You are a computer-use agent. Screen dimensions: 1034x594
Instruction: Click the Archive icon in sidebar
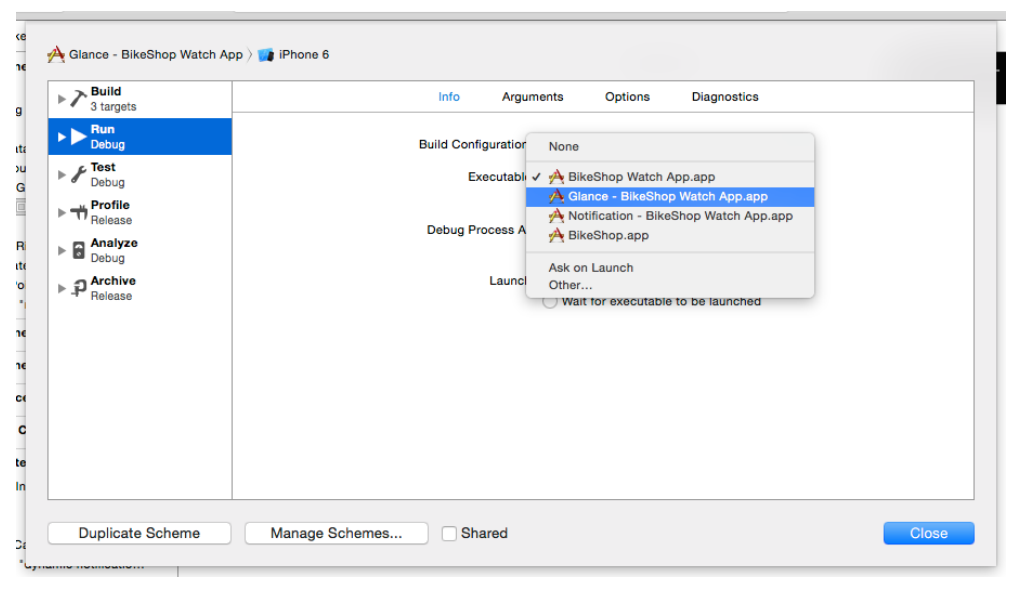(x=78, y=288)
